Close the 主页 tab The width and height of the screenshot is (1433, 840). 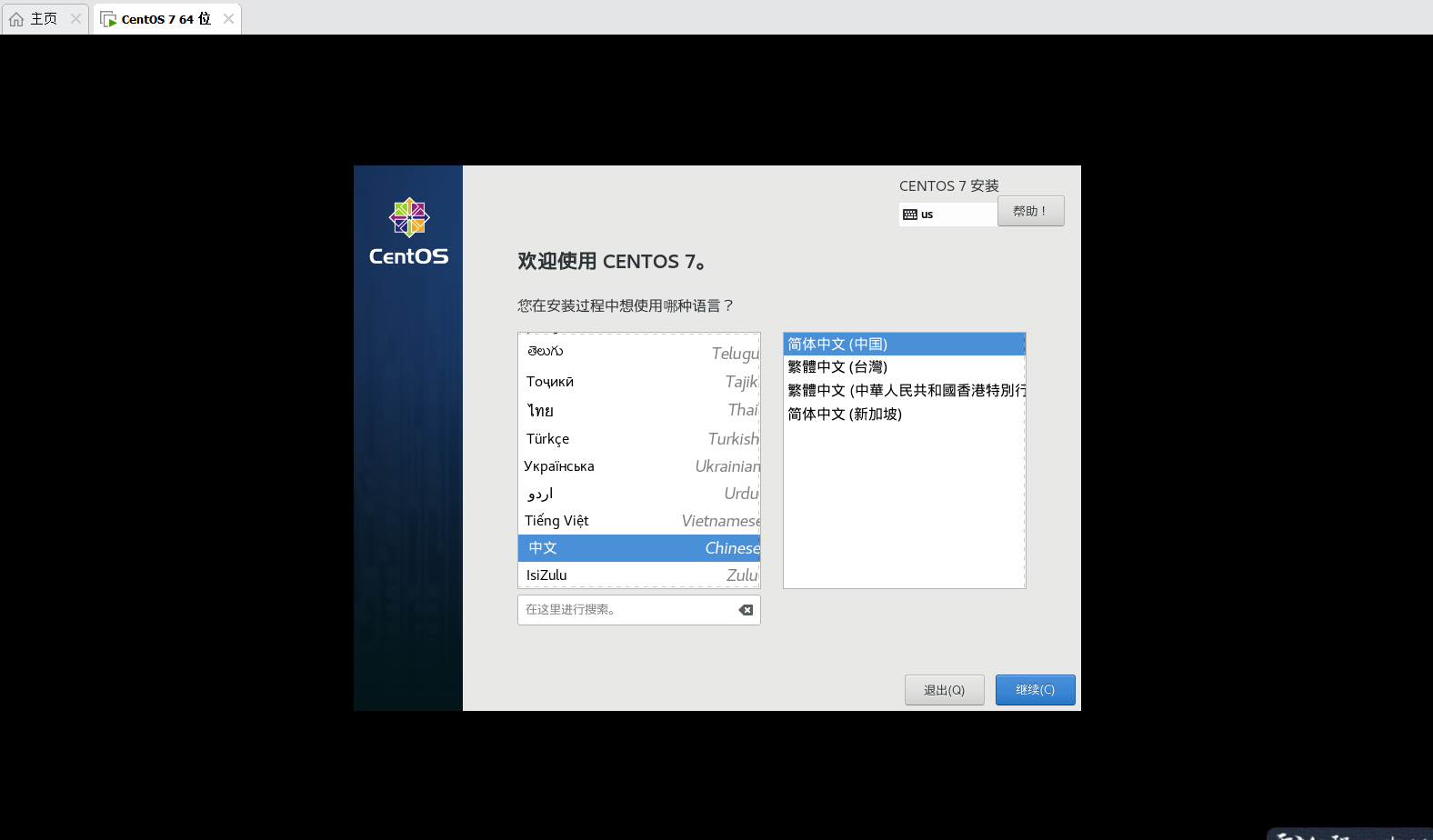click(75, 19)
